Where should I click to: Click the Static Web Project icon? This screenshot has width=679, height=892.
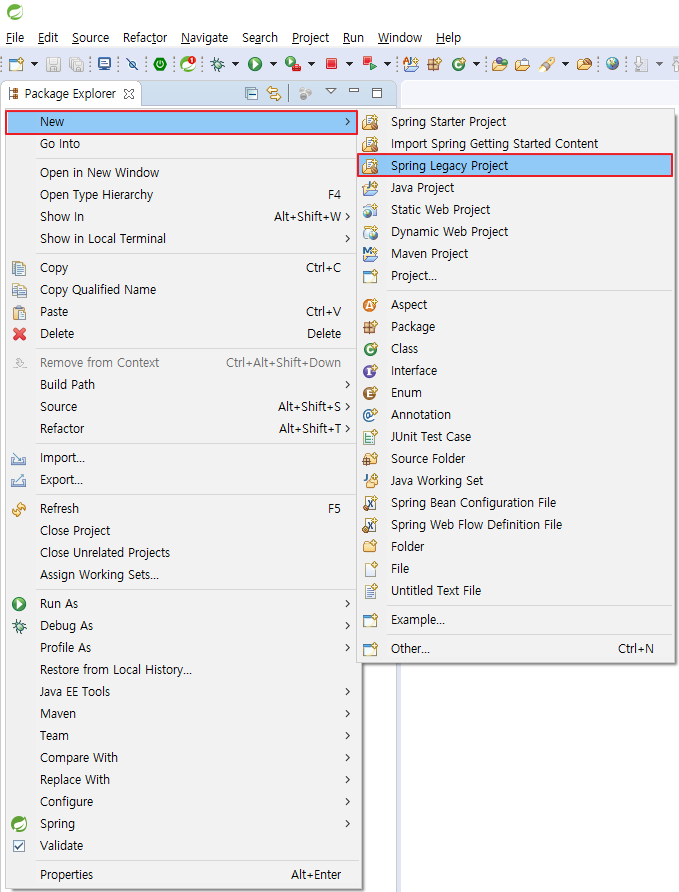[x=370, y=210]
